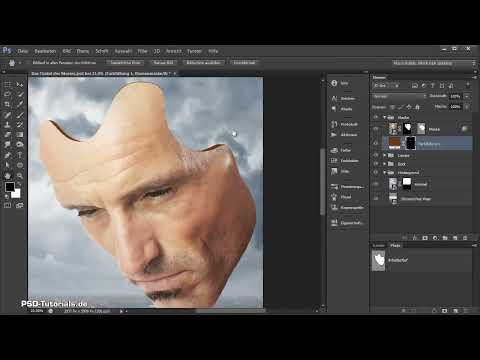Viewport: 480px width, 360px height.
Task: Select the Hand tool in toolbox
Action: [7, 176]
